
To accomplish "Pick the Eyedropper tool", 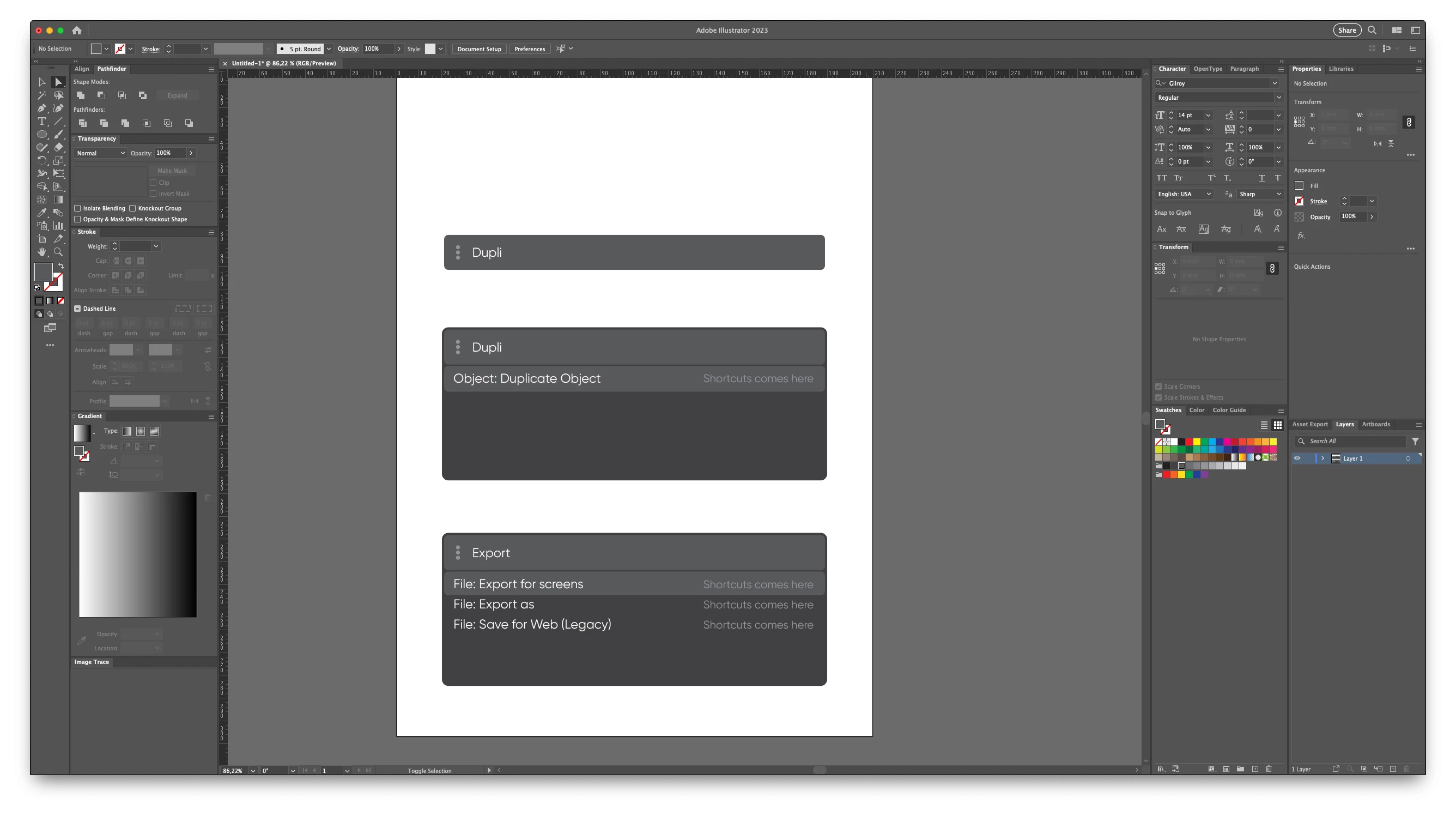I will [41, 213].
